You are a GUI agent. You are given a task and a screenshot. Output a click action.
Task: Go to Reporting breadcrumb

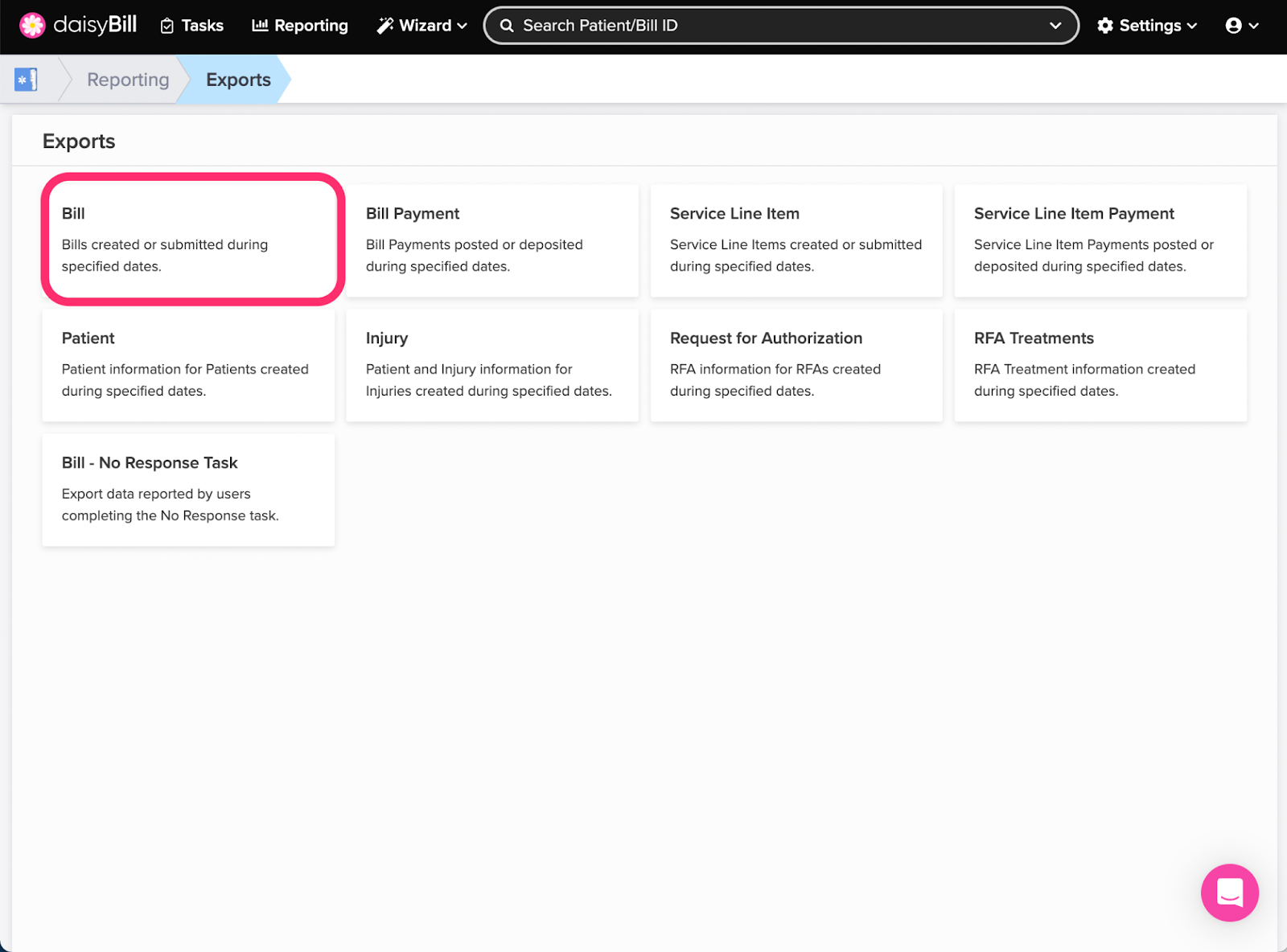[128, 80]
